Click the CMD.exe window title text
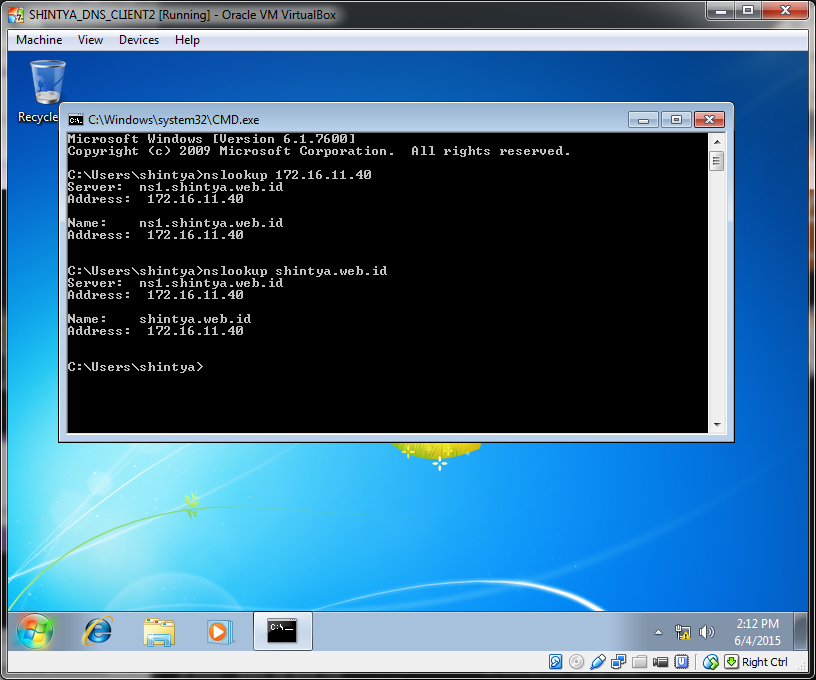This screenshot has height=680, width=816. point(174,120)
